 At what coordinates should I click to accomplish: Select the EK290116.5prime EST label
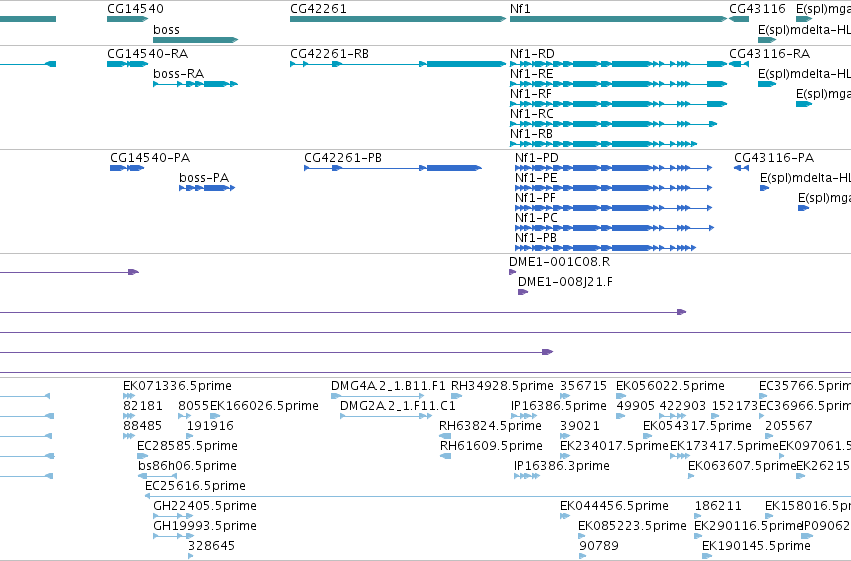tap(748, 526)
